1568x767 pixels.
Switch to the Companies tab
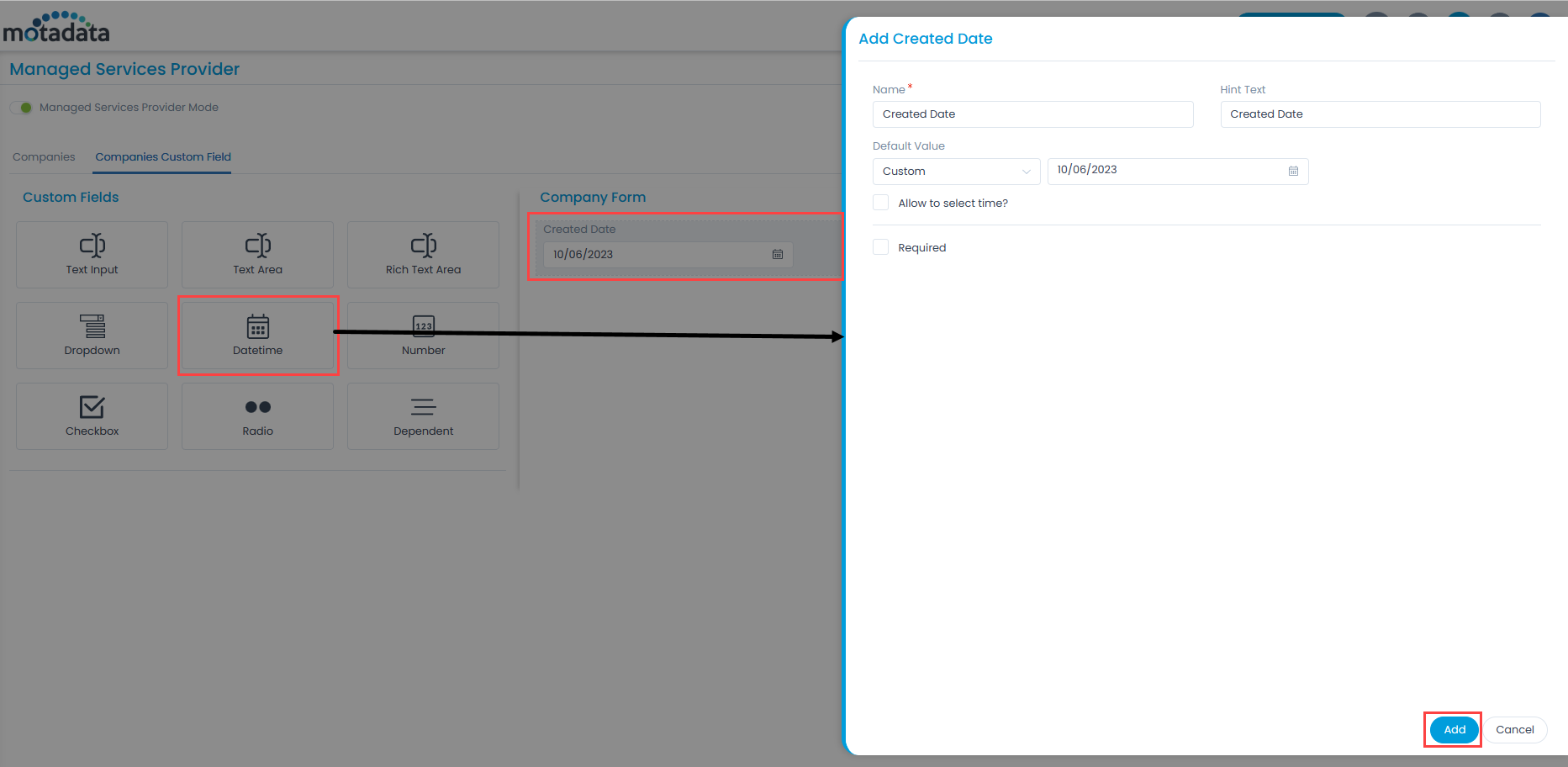pyautogui.click(x=44, y=156)
